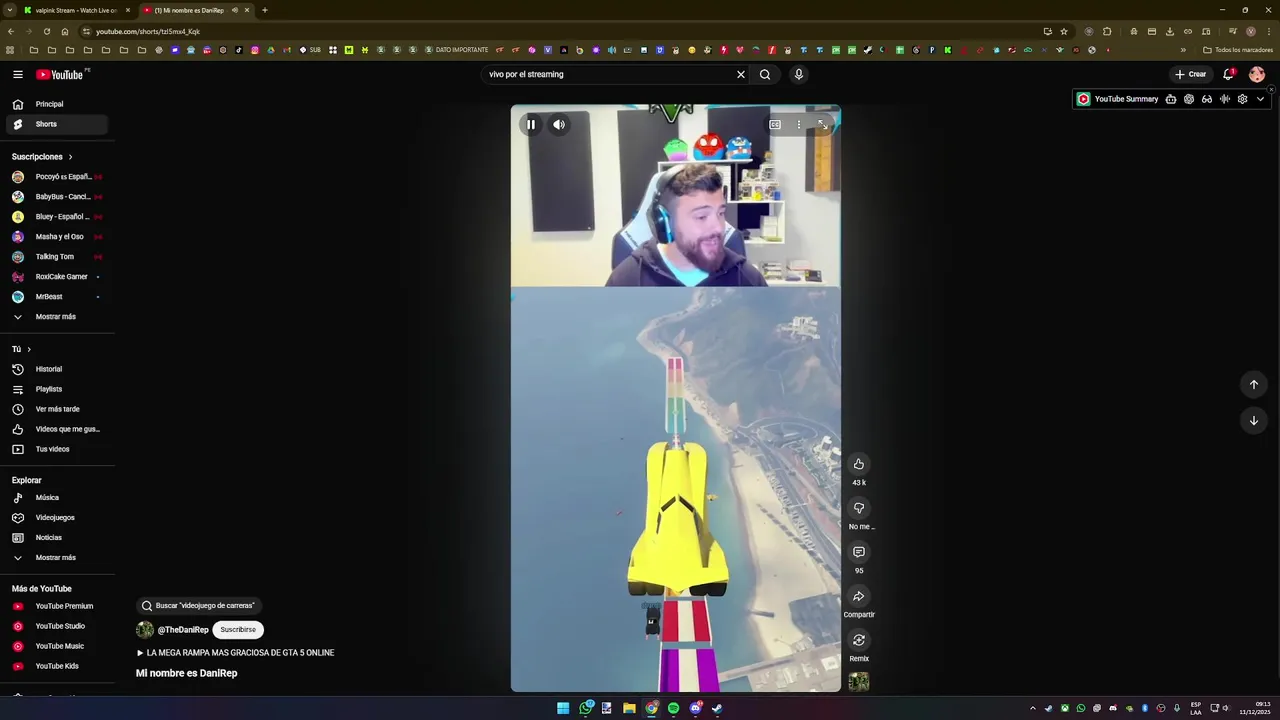Image resolution: width=1280 pixels, height=720 pixels.
Task: Open account avatar menu
Action: pyautogui.click(x=1257, y=74)
